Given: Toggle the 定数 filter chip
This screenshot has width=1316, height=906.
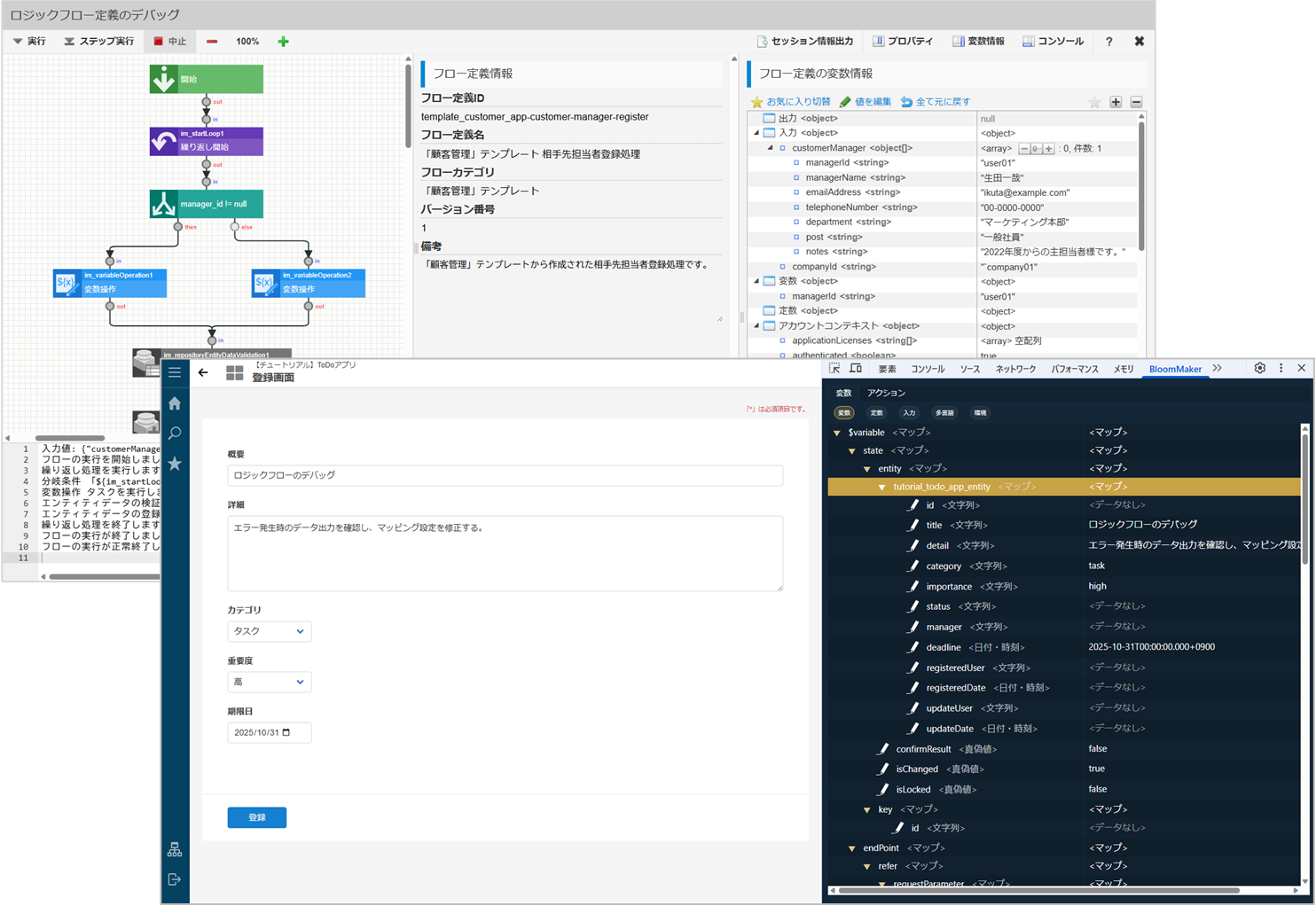Looking at the screenshot, I should coord(876,413).
